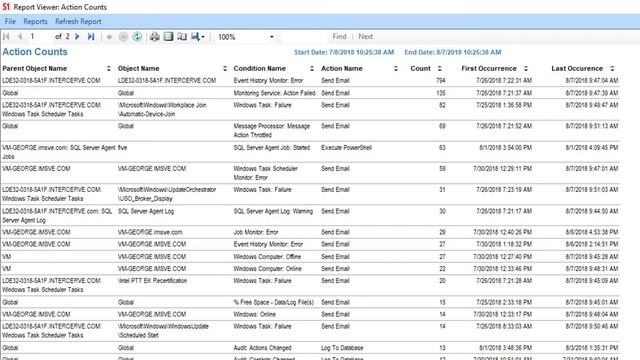This screenshot has width=640, height=360.
Task: Open the Reports menu
Action: click(35, 21)
